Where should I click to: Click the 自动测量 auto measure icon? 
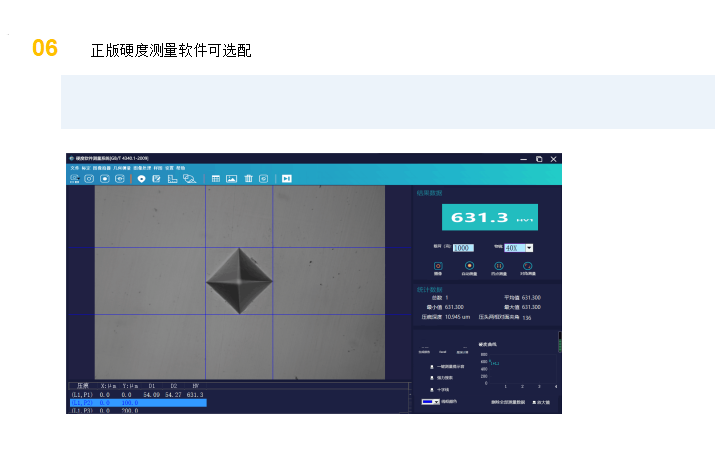469,266
